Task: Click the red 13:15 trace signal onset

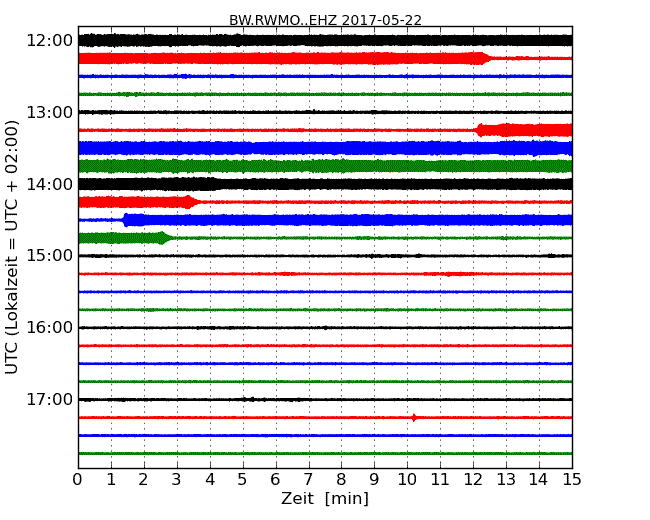Action: 480,130
